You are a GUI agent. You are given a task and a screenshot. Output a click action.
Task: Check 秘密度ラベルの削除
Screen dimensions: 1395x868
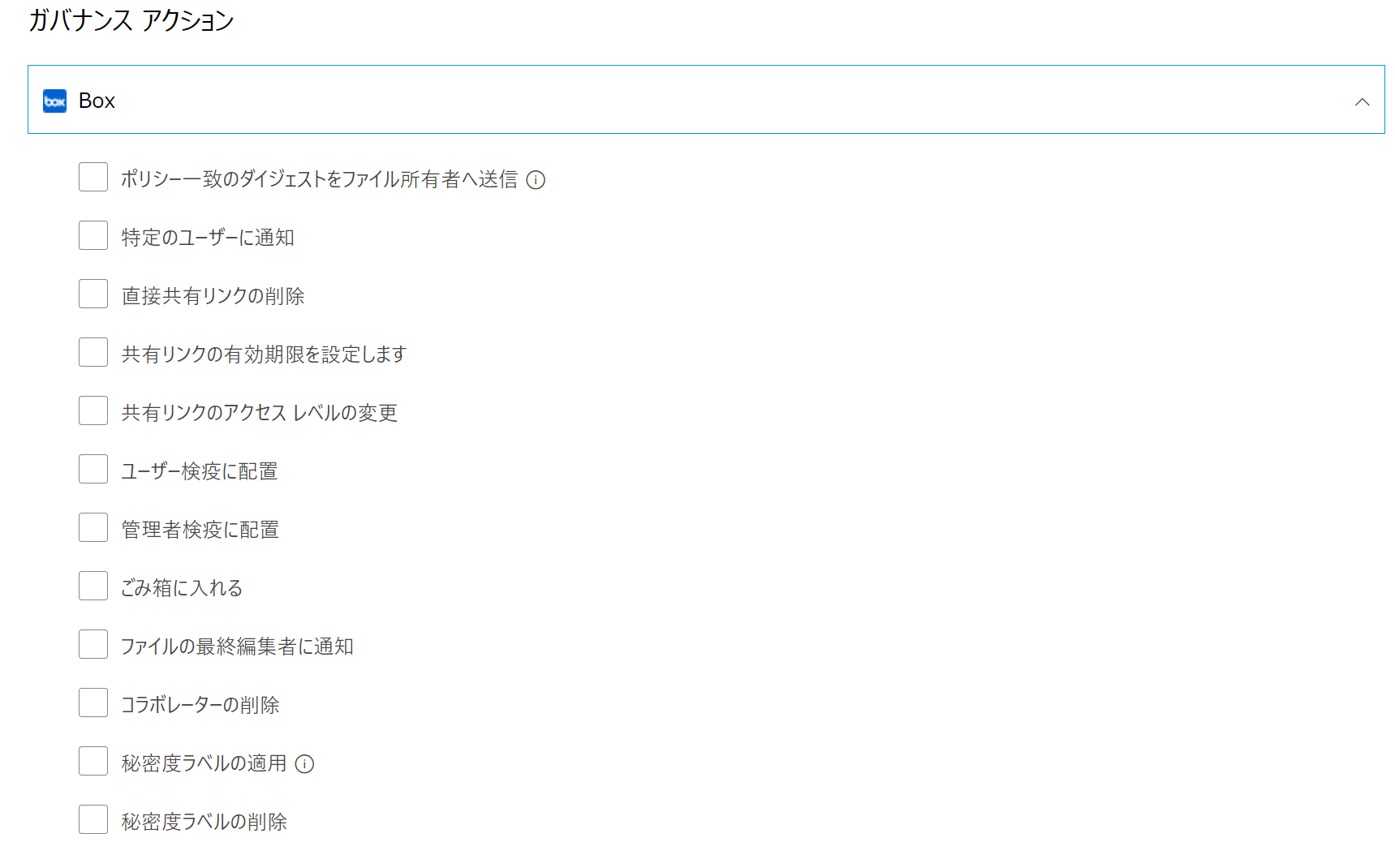[93, 819]
